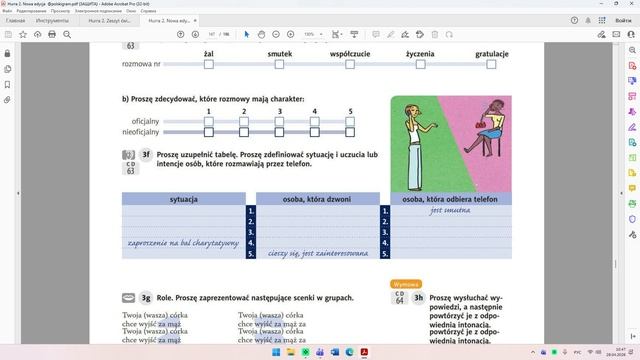Print the document with the printer icon
The height and width of the screenshot is (360, 640).
pyautogui.click(x=52, y=35)
